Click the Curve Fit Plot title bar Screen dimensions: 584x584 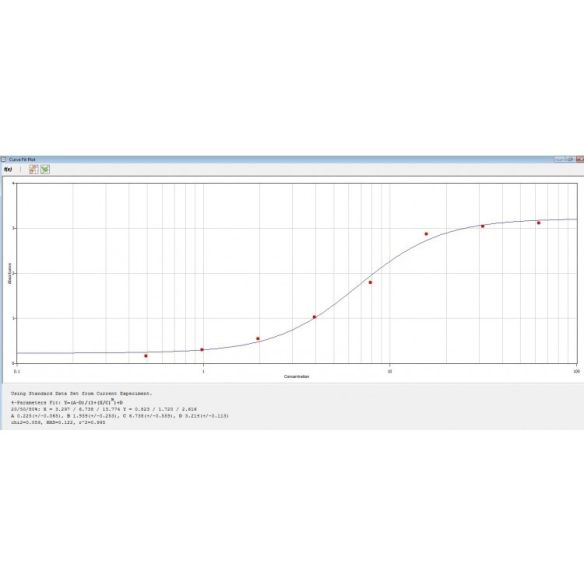[292, 159]
